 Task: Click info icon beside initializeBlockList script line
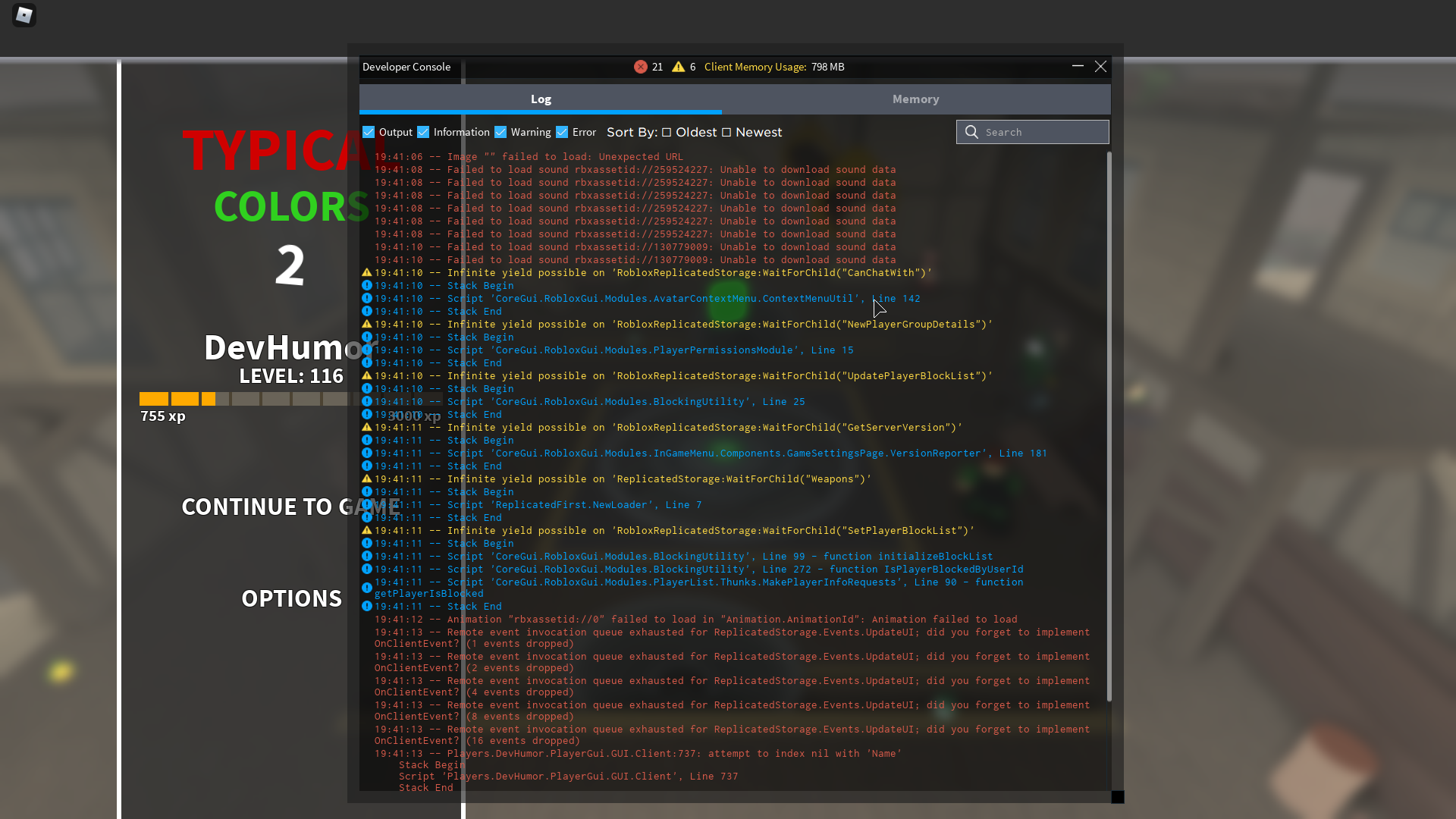tap(366, 556)
